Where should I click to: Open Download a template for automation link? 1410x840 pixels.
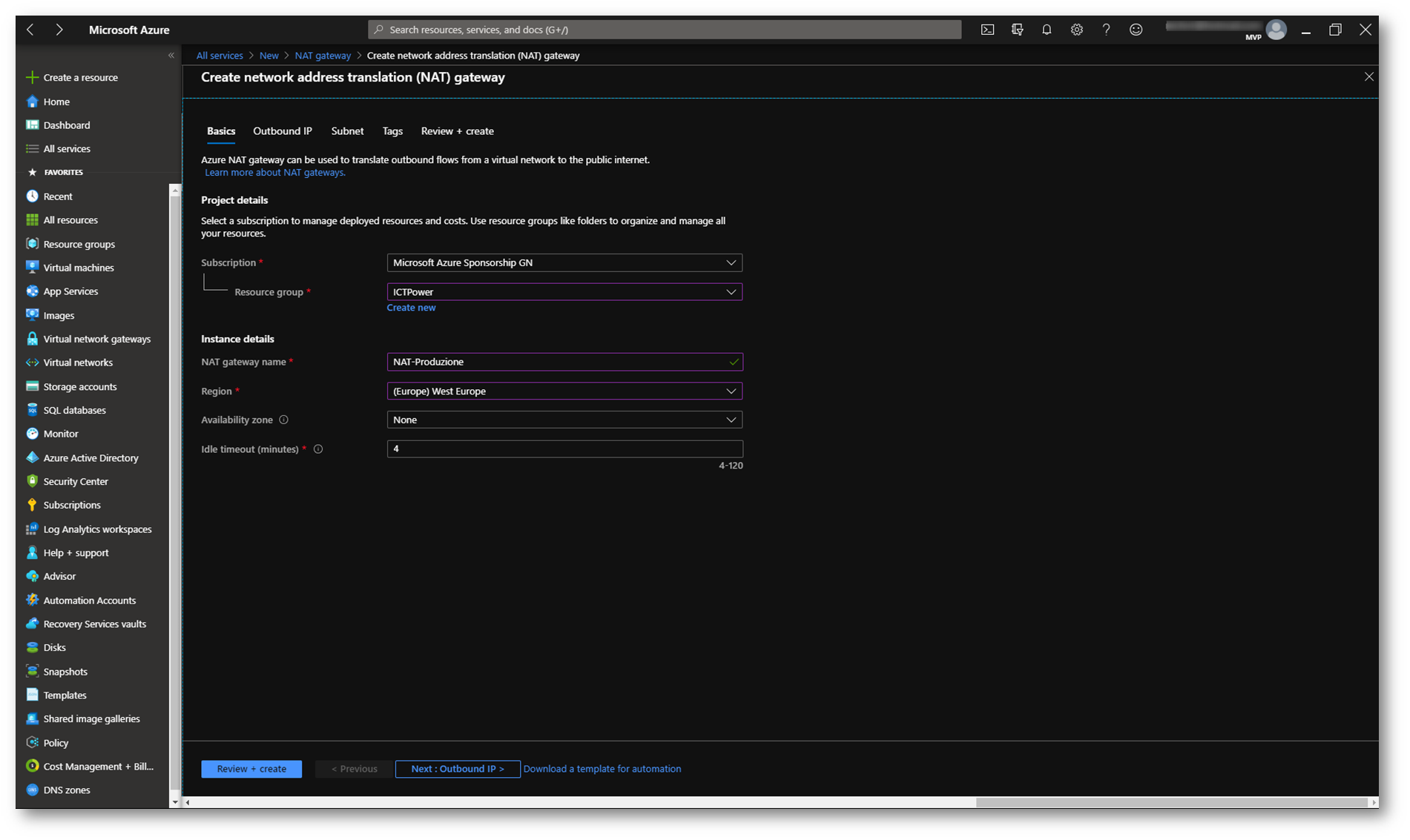[602, 769]
